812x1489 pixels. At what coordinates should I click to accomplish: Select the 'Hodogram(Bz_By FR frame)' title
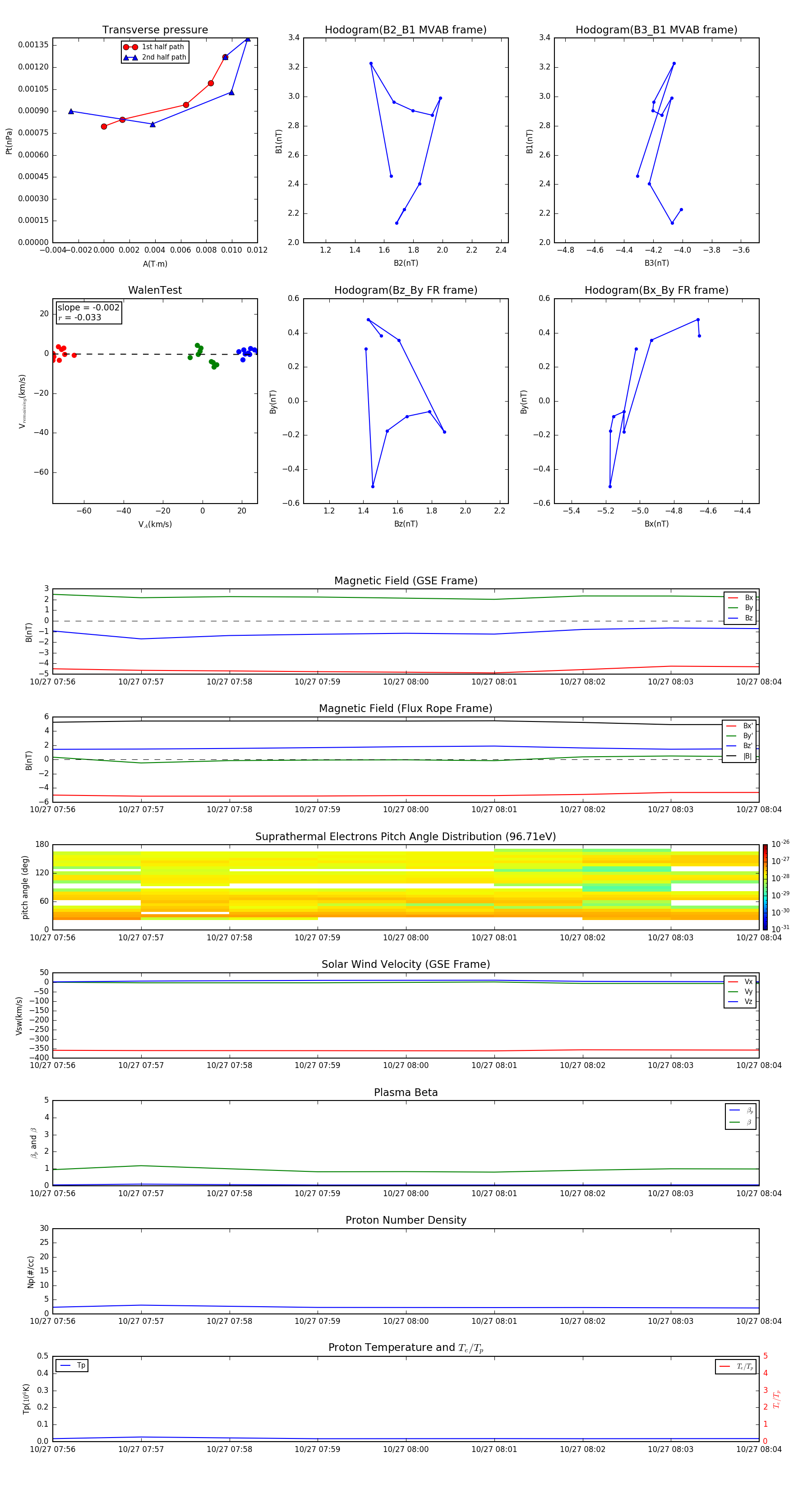(x=406, y=290)
